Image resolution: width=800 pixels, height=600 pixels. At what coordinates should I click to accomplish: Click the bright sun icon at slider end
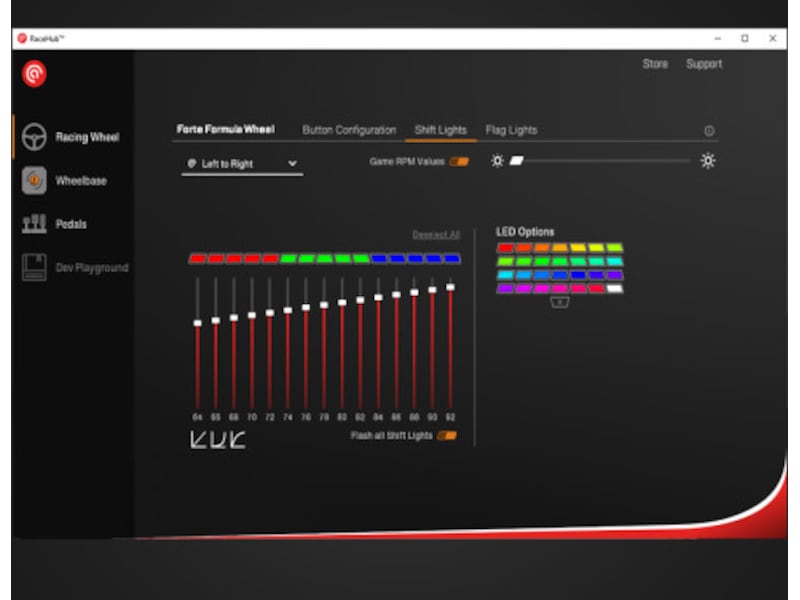point(708,161)
